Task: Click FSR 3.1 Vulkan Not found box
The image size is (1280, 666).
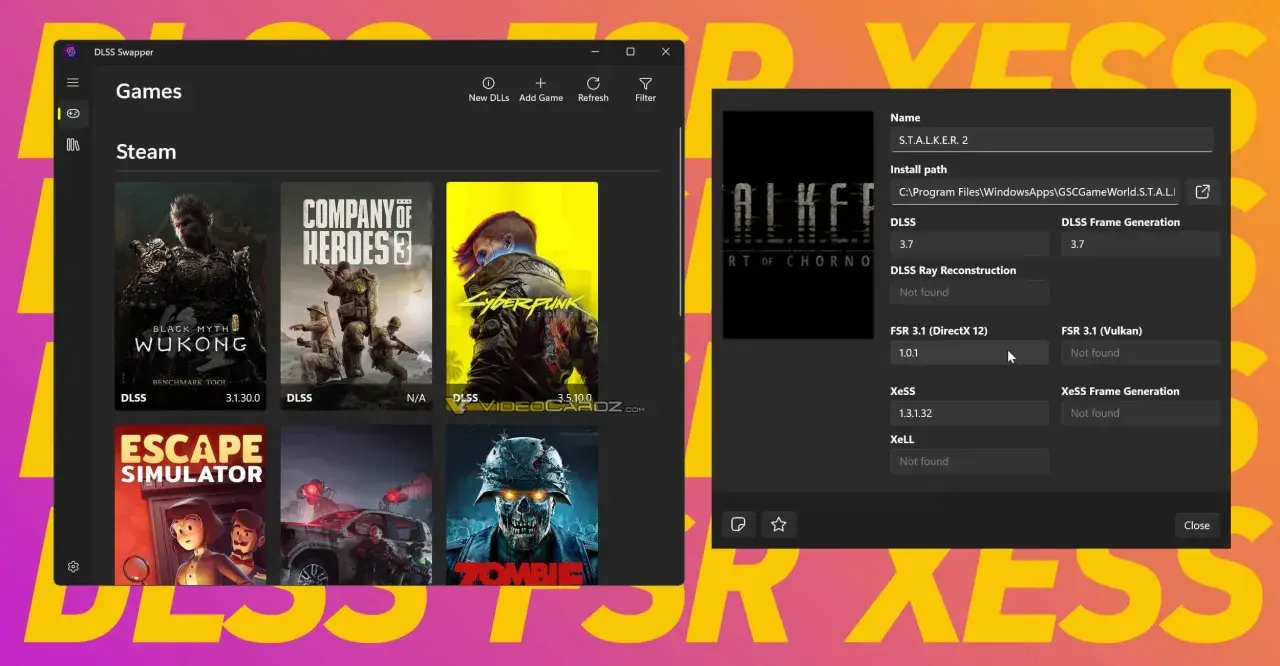Action: coord(1140,353)
